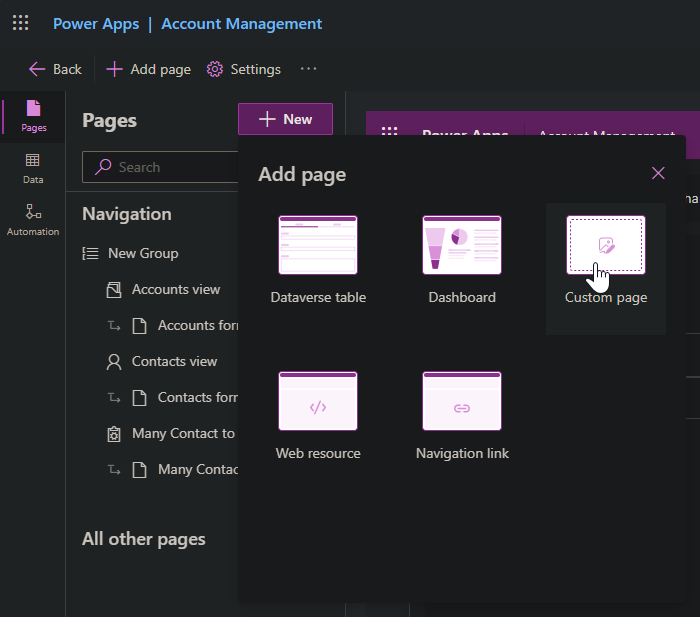Viewport: 700px width, 617px height.
Task: Open the Account Management title link
Action: pos(242,24)
